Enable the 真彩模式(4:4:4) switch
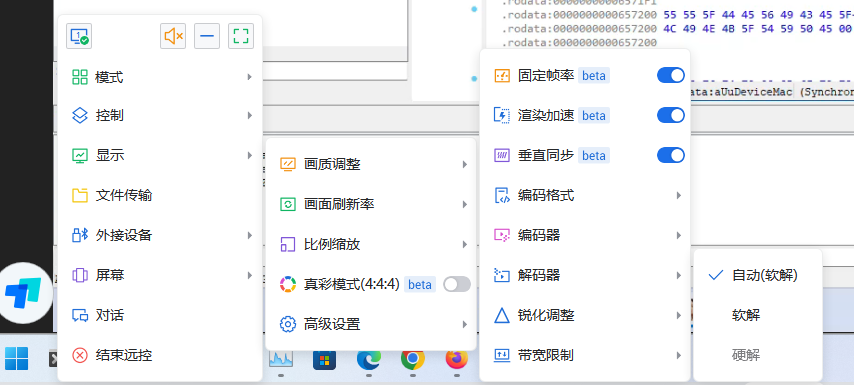The height and width of the screenshot is (385, 854). tap(456, 284)
